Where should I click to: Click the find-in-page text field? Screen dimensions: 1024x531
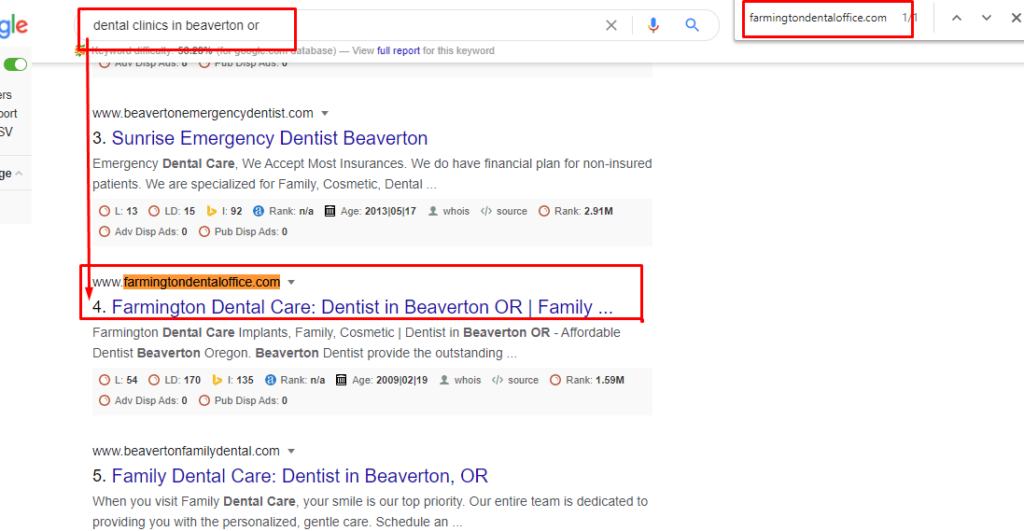click(817, 18)
